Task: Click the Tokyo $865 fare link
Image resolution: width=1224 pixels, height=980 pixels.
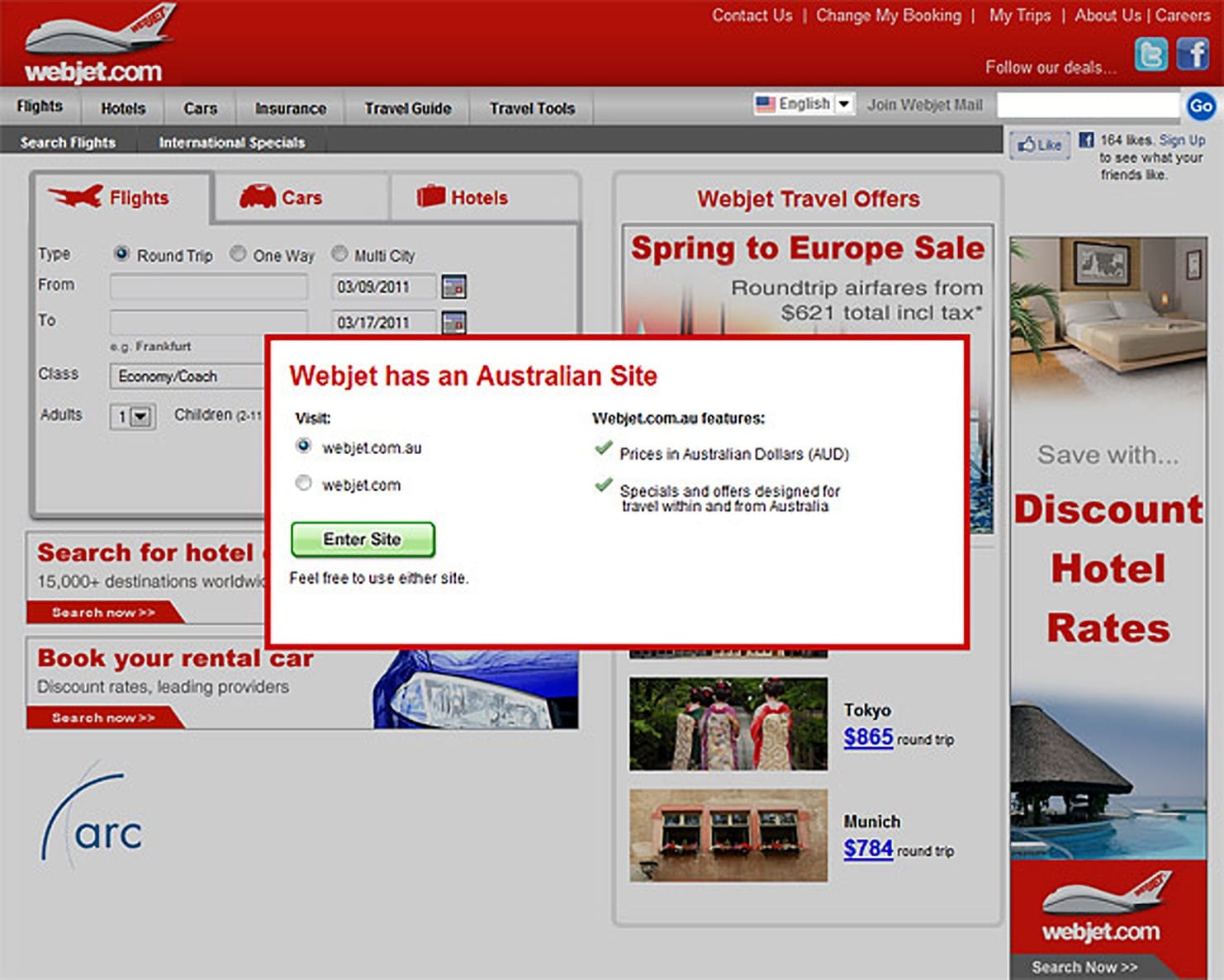Action: 868,736
